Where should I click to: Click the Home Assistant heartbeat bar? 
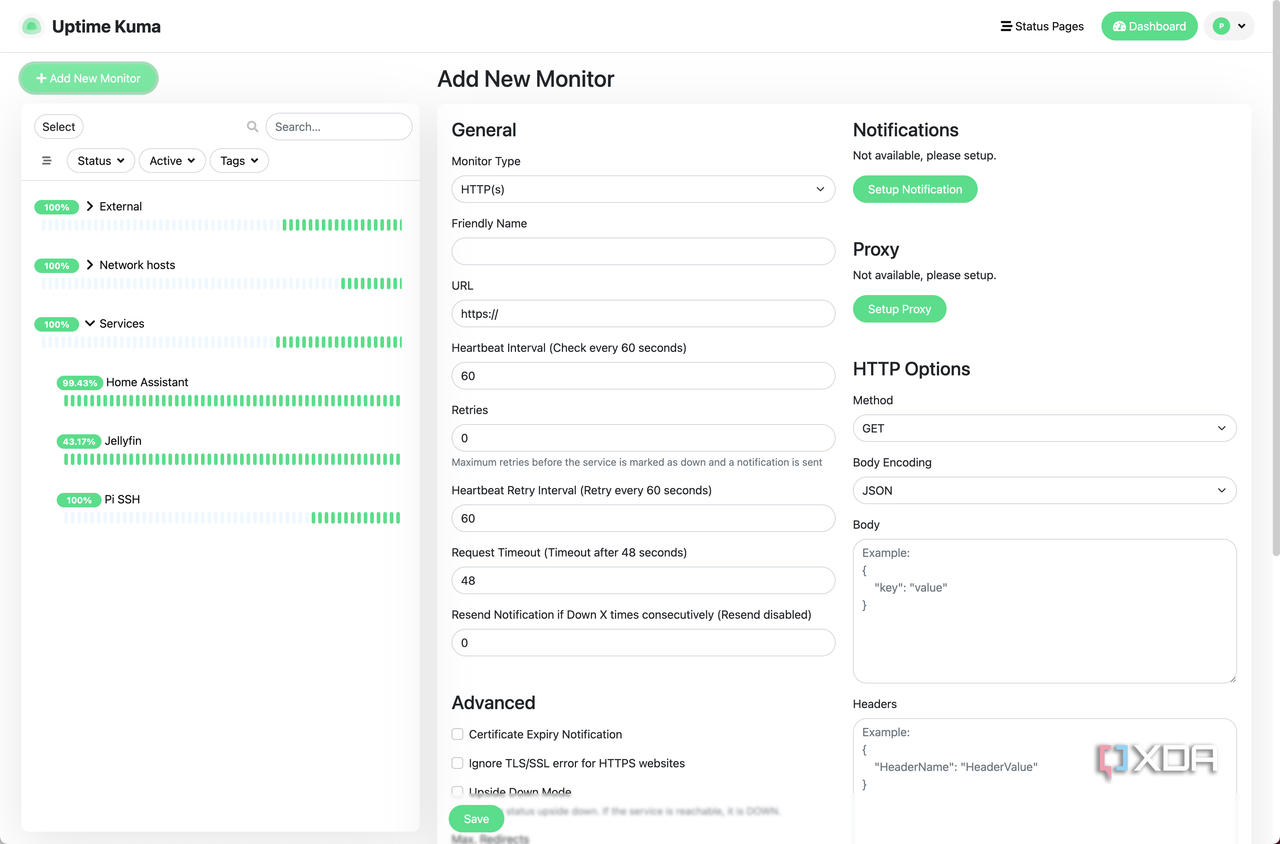pos(232,401)
